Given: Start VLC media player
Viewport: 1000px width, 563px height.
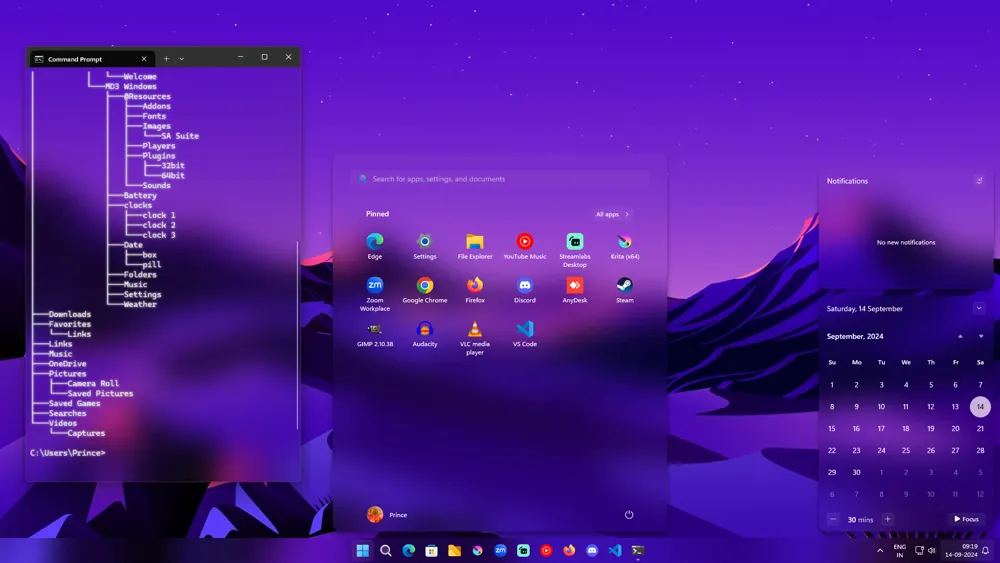Looking at the screenshot, I should (475, 331).
